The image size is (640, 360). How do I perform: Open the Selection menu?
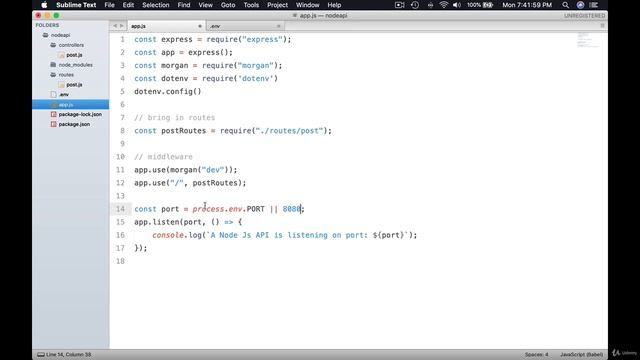[x=156, y=5]
